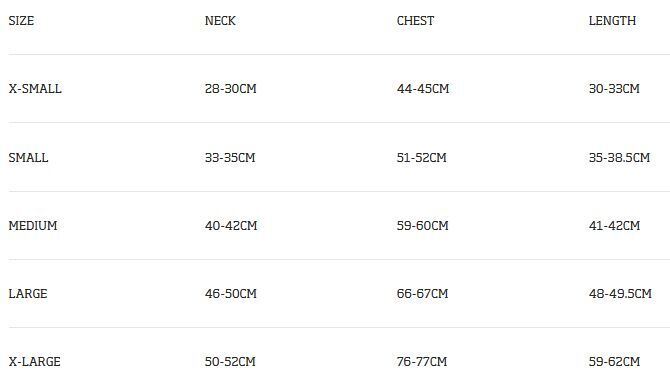The height and width of the screenshot is (392, 670).
Task: Select the MEDIUM size row label
Action: pos(33,225)
